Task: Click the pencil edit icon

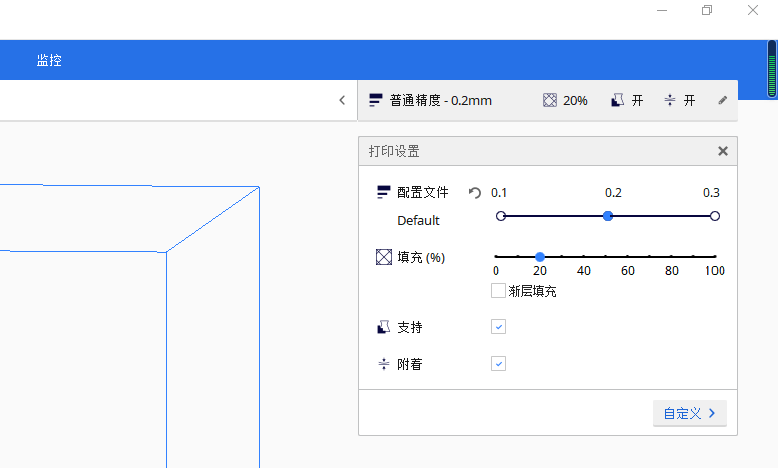Action: [723, 100]
